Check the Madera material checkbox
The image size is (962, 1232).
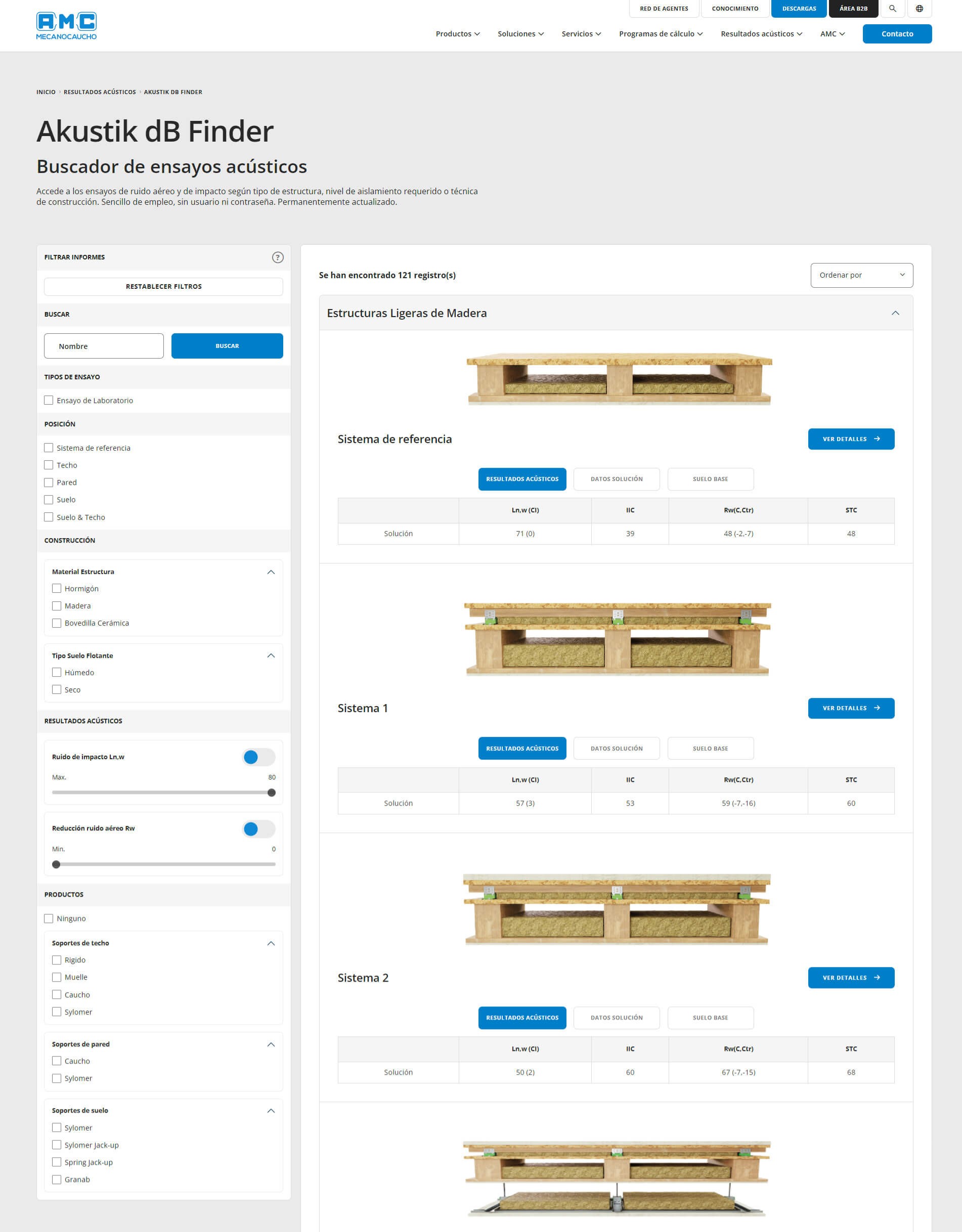tap(57, 605)
